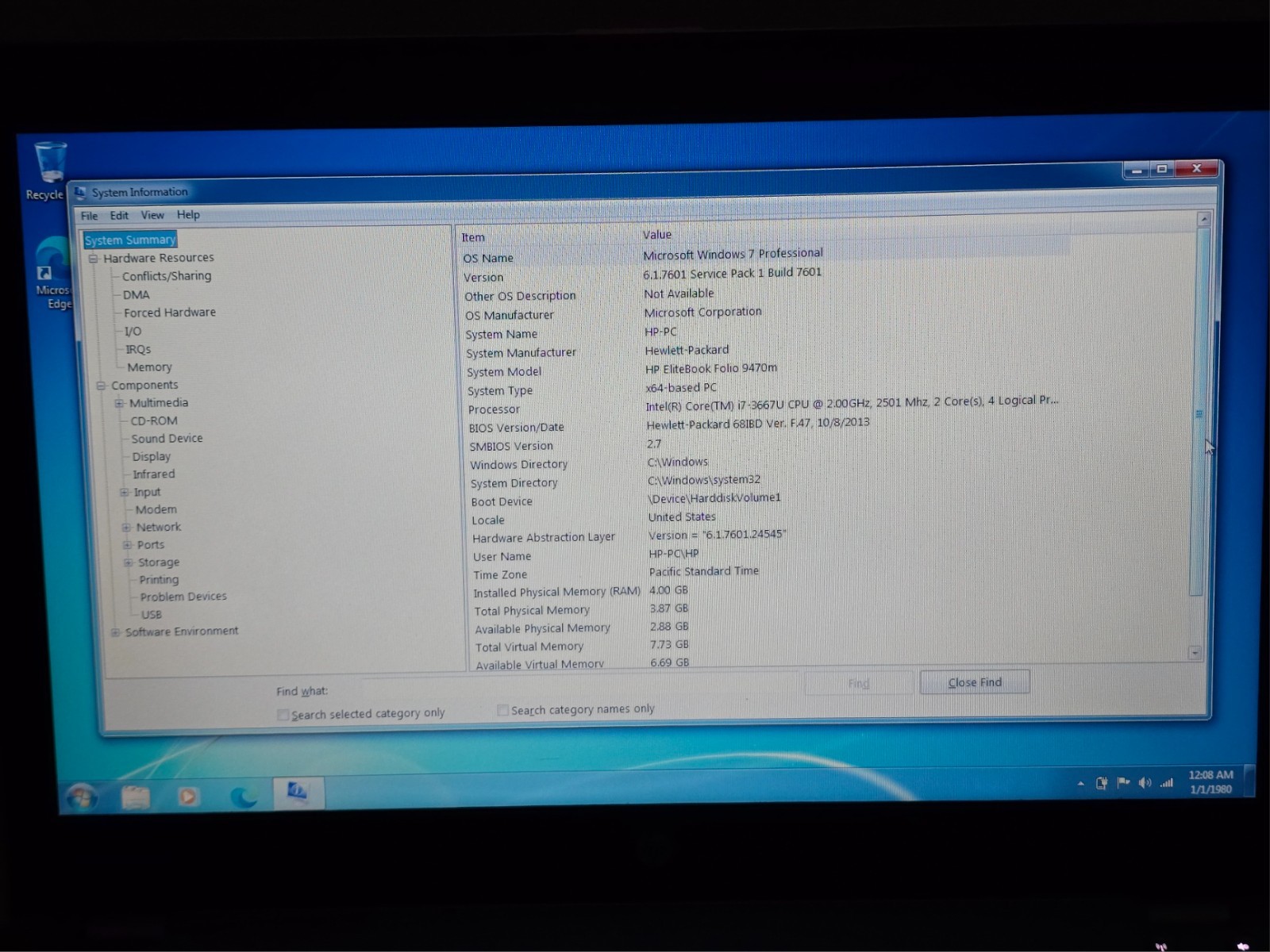Select the USB tree item

click(152, 615)
